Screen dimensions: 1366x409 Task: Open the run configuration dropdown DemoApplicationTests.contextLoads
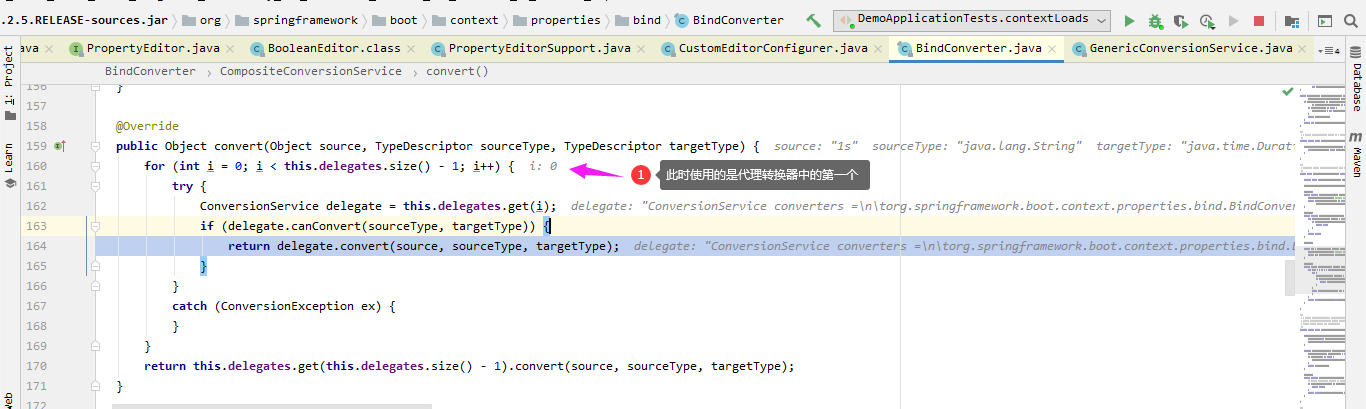(972, 20)
